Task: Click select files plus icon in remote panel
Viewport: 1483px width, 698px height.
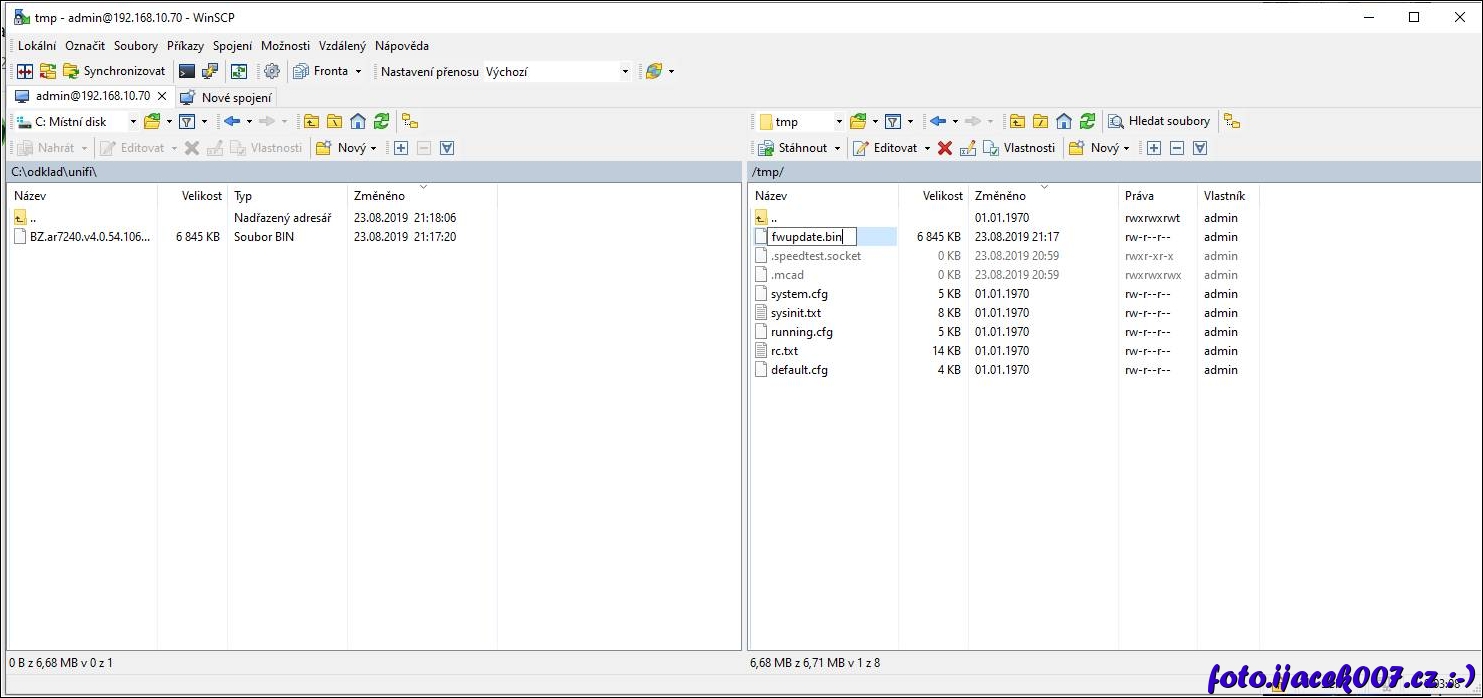Action: click(1153, 148)
